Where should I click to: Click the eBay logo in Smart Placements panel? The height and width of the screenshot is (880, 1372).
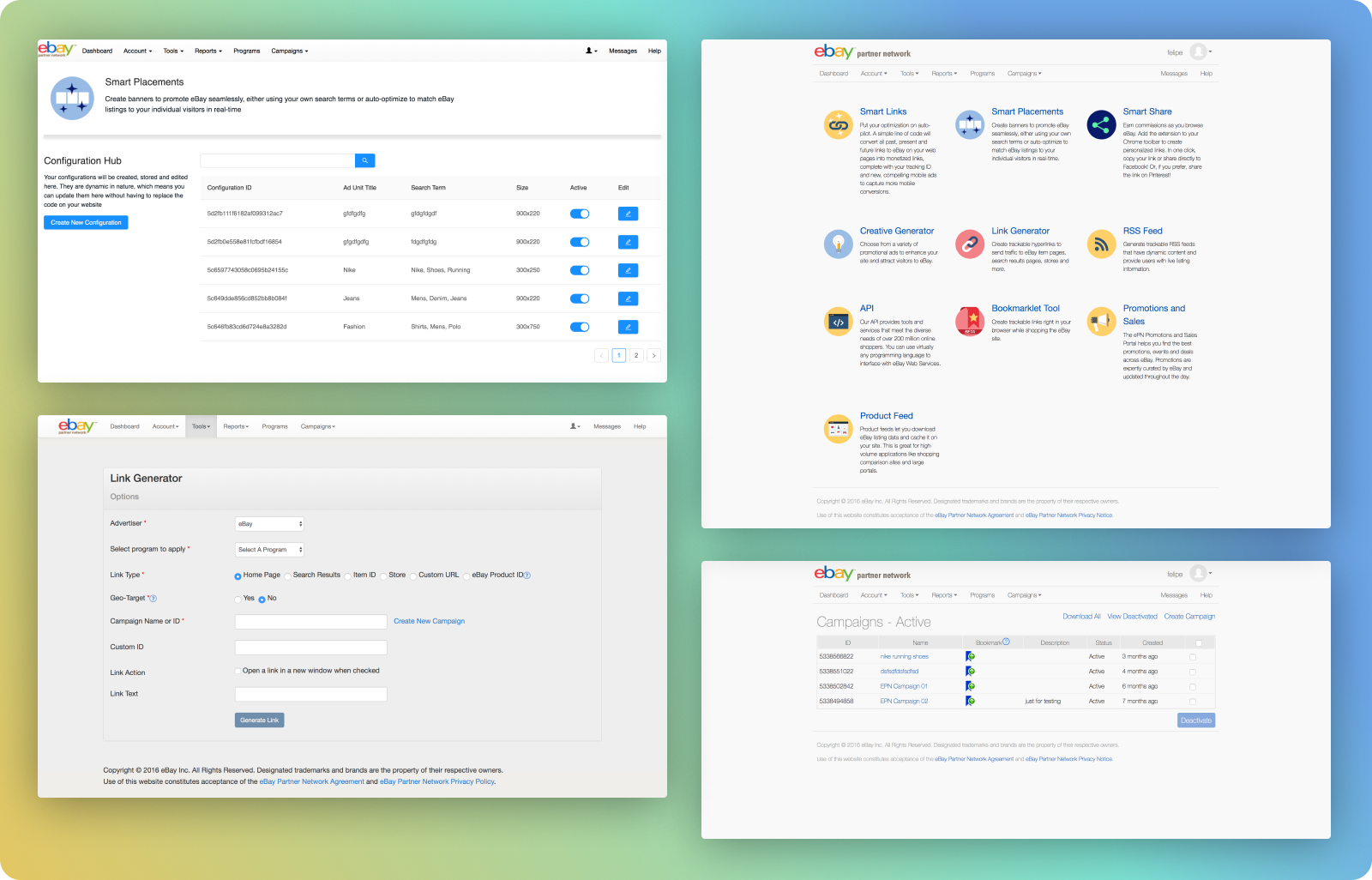click(x=57, y=50)
